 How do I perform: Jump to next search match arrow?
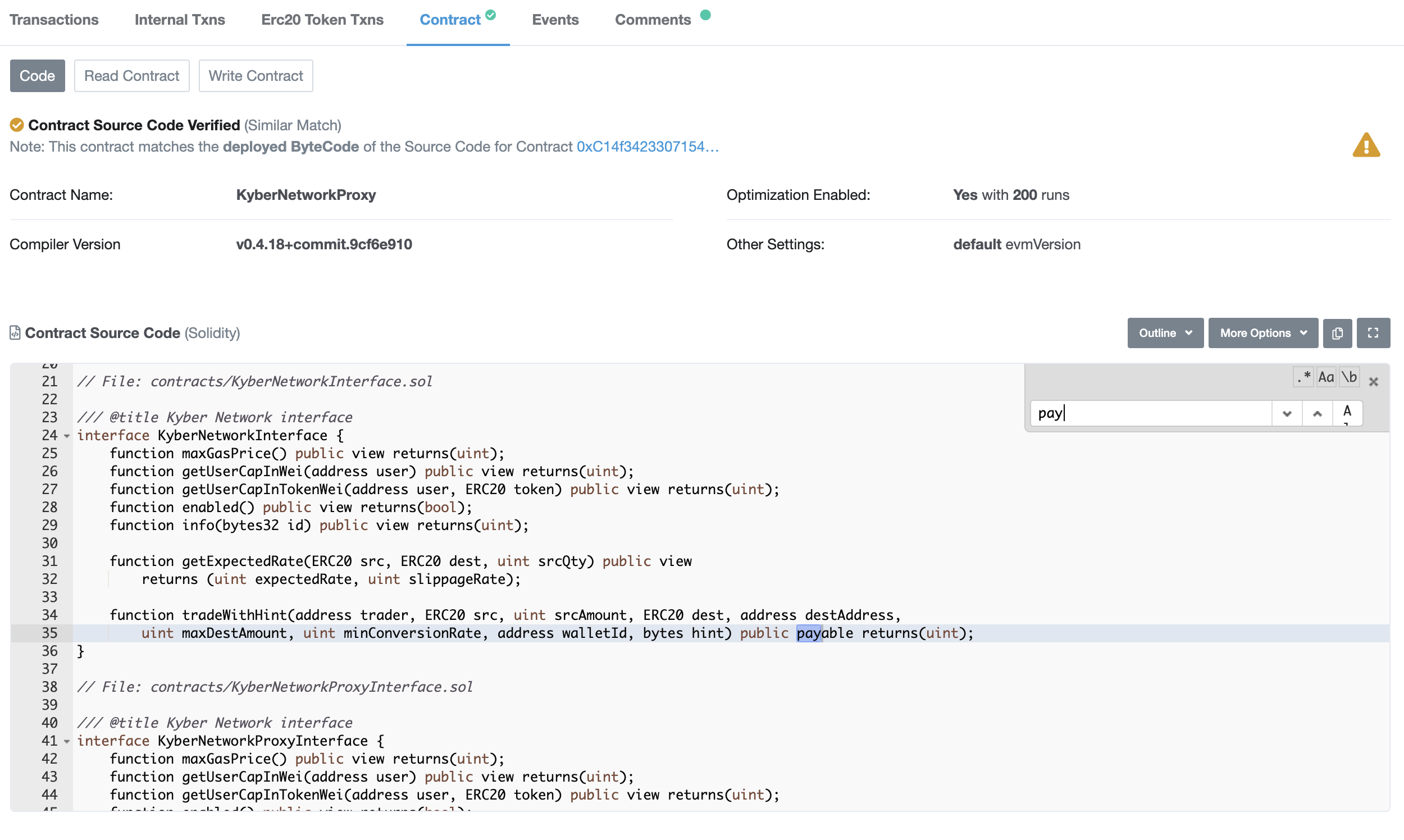click(x=1286, y=413)
